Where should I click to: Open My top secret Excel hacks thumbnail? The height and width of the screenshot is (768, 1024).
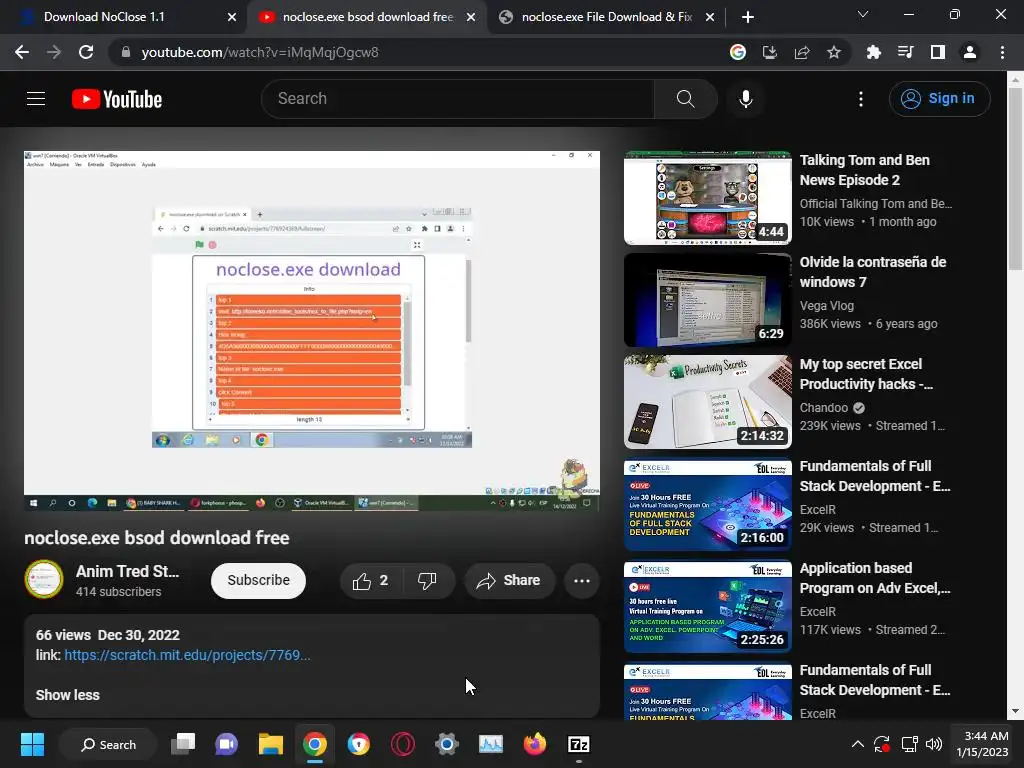(x=707, y=402)
